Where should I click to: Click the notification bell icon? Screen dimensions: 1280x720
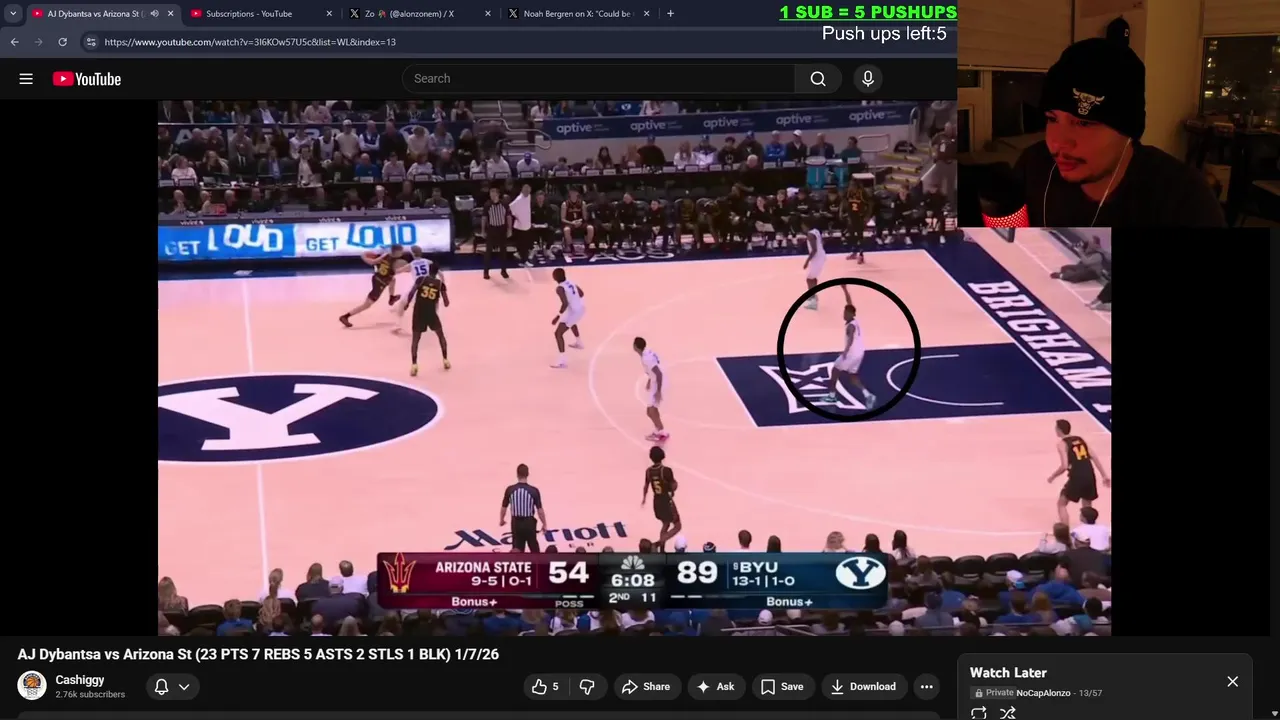161,687
